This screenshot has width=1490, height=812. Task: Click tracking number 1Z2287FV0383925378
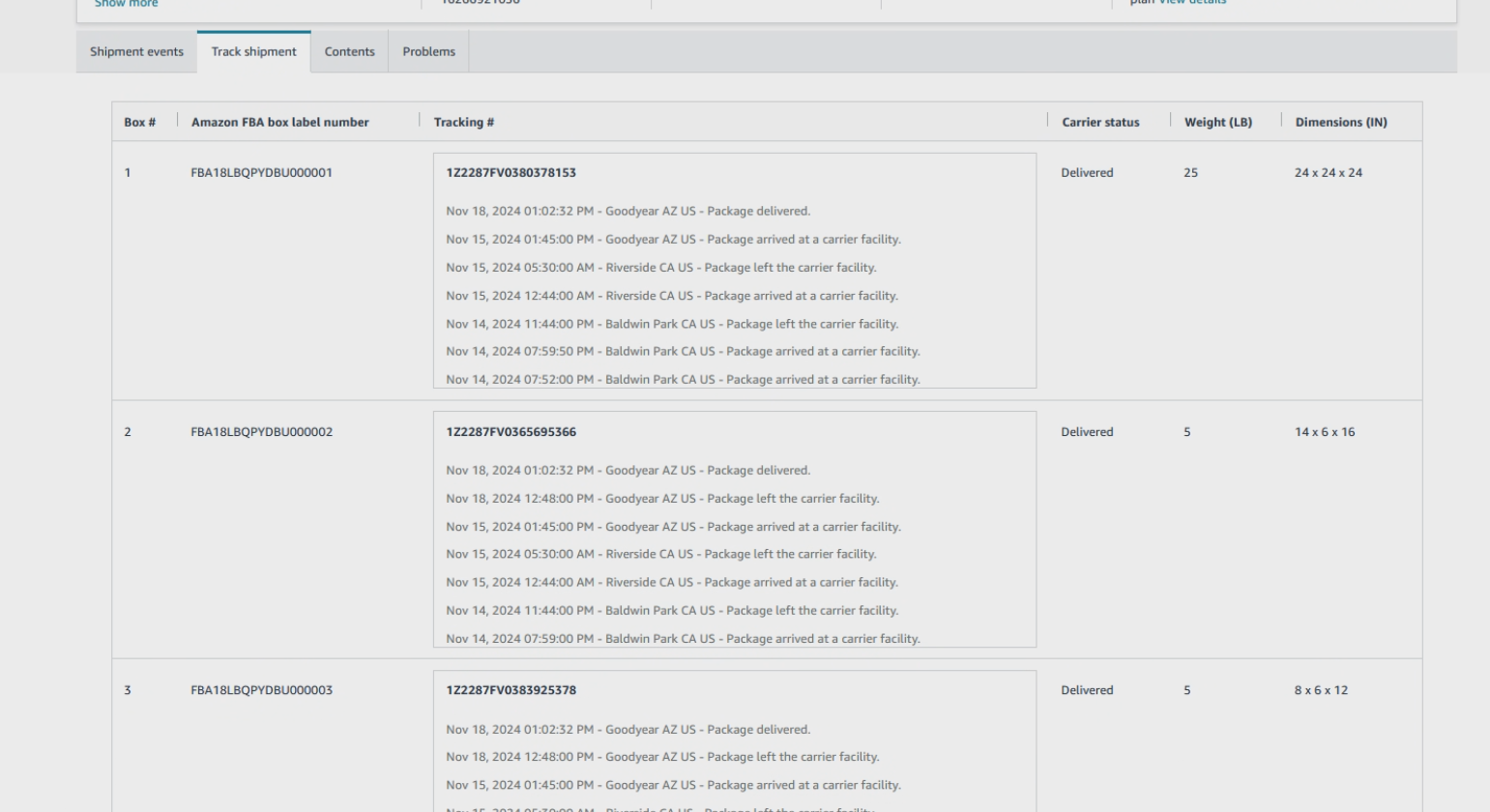pos(511,690)
